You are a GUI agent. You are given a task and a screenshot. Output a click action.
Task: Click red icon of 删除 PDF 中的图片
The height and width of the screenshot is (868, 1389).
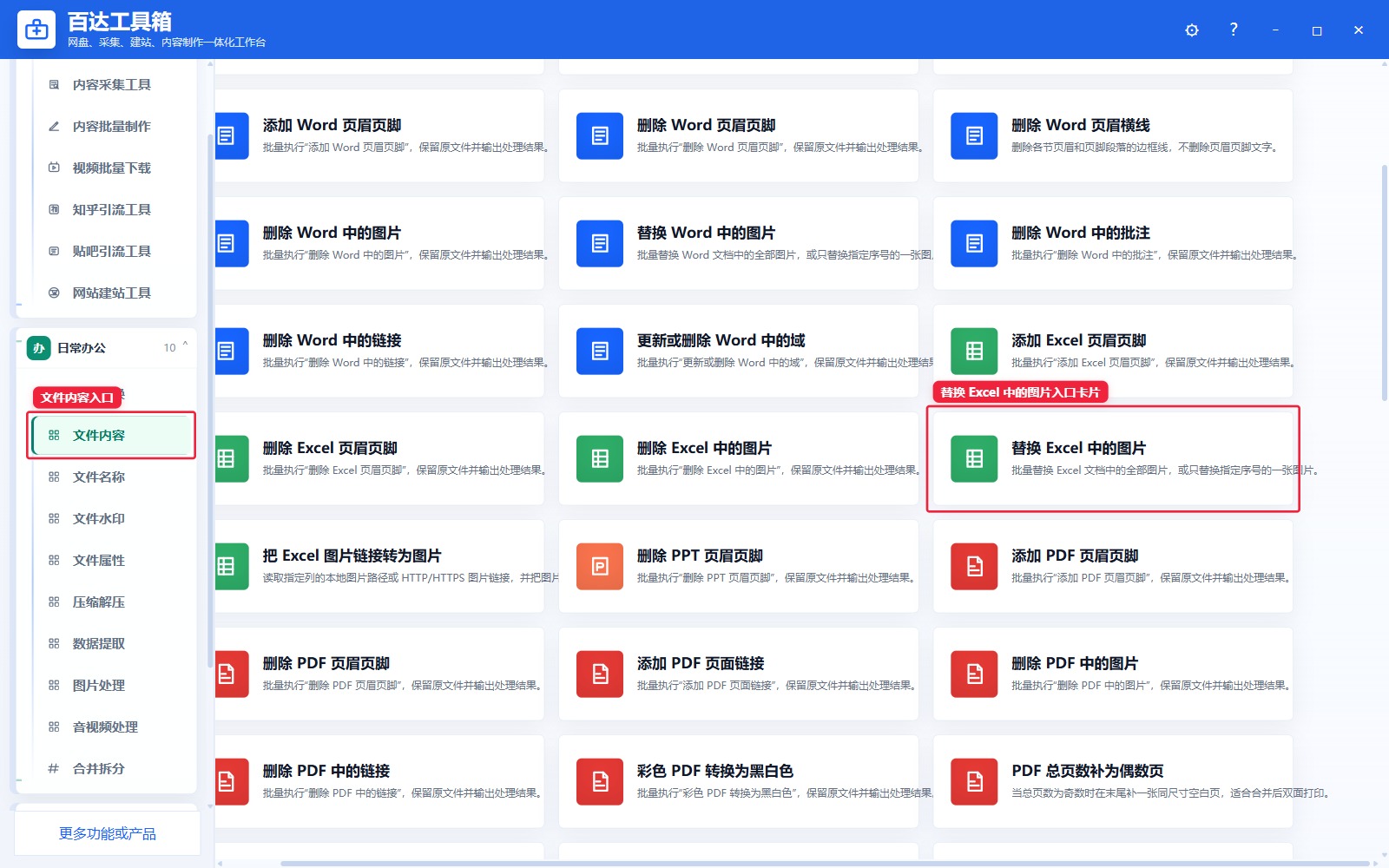(x=974, y=674)
